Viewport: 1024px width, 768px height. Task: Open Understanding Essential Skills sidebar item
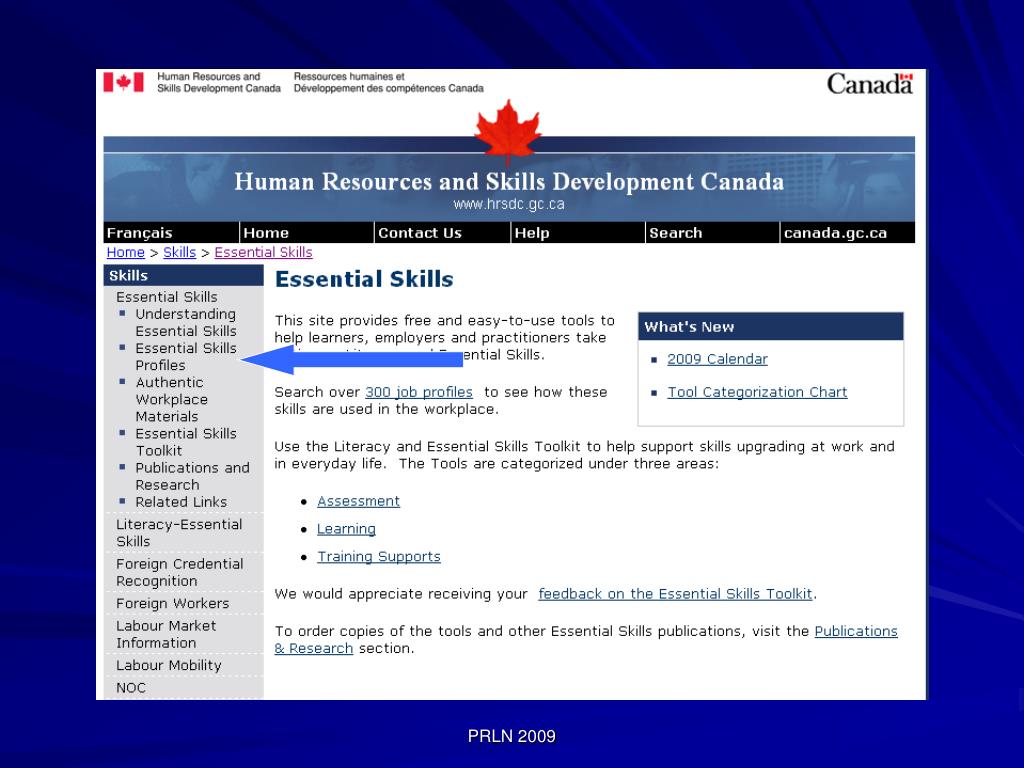(x=185, y=323)
